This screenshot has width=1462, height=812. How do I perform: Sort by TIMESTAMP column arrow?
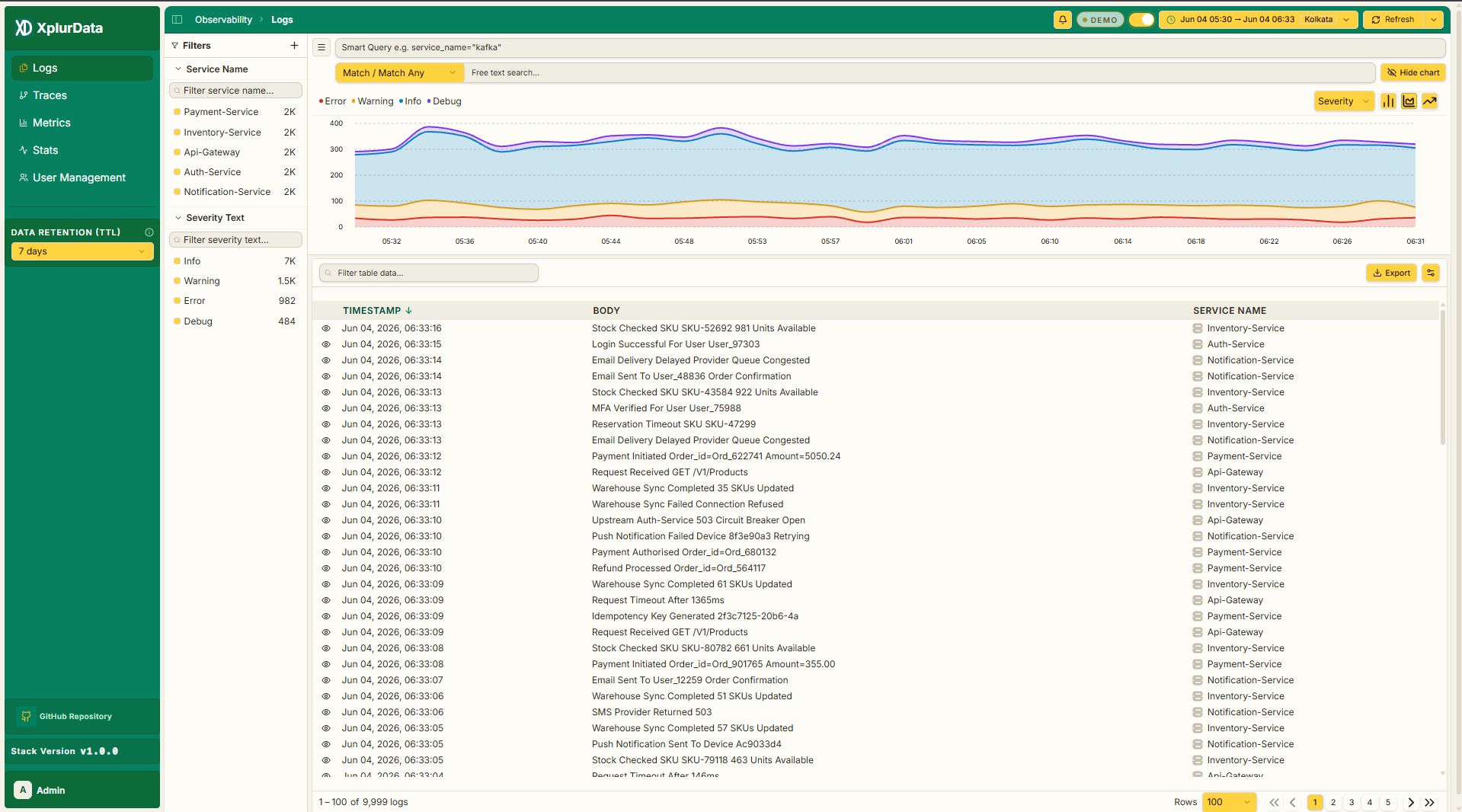pos(409,311)
